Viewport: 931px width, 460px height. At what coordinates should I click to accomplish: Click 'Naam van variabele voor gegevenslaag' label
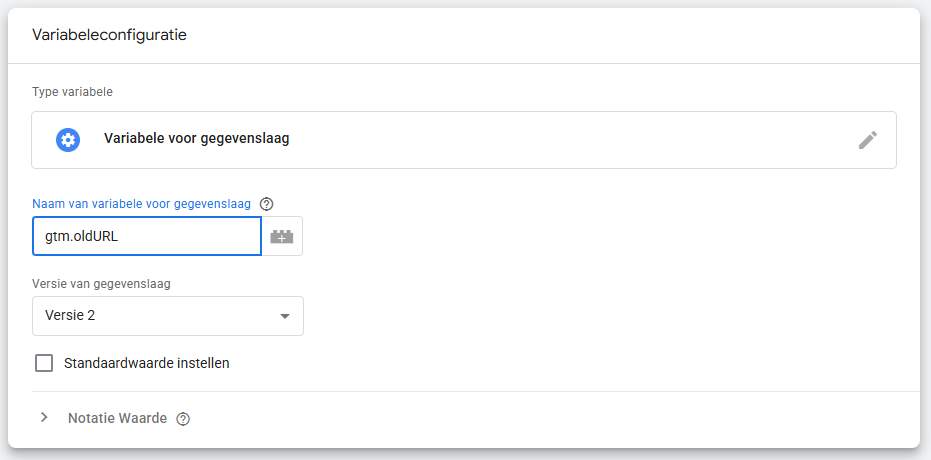pyautogui.click(x=141, y=203)
